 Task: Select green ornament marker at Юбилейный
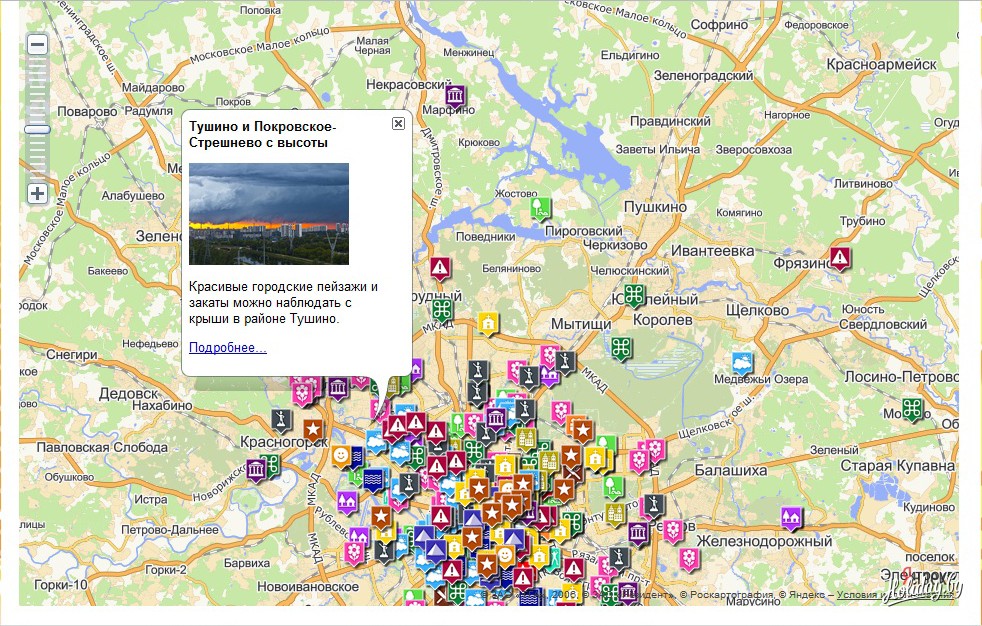point(633,297)
